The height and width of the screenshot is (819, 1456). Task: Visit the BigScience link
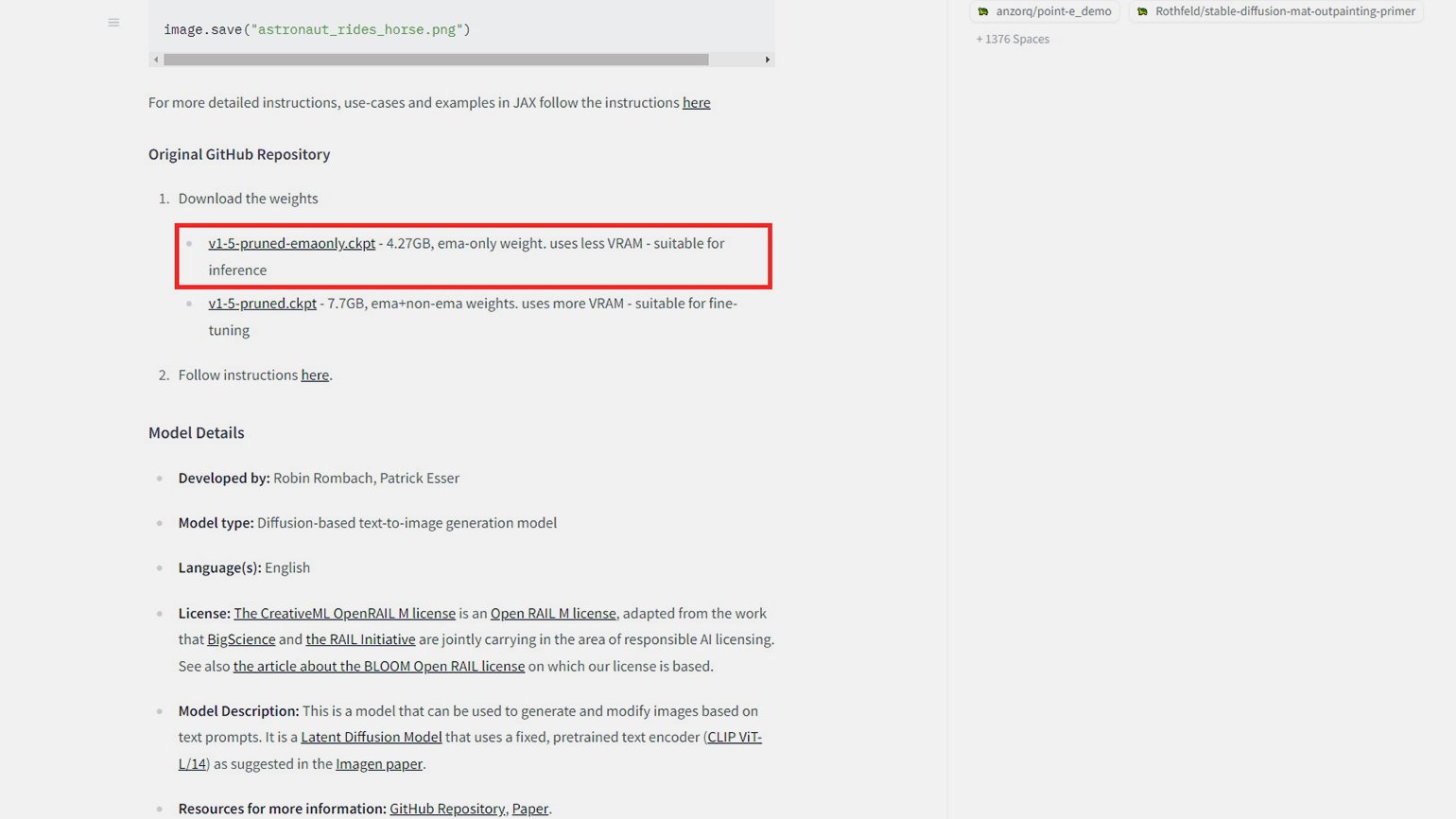pos(241,640)
